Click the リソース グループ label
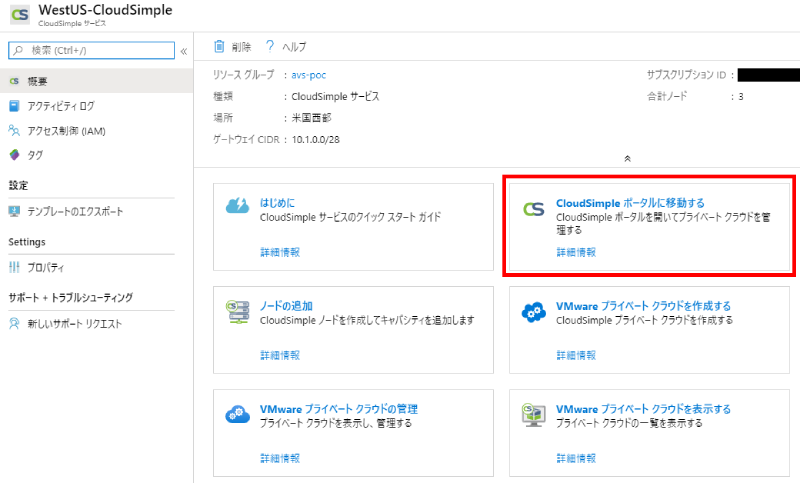The width and height of the screenshot is (800, 483). [x=243, y=74]
